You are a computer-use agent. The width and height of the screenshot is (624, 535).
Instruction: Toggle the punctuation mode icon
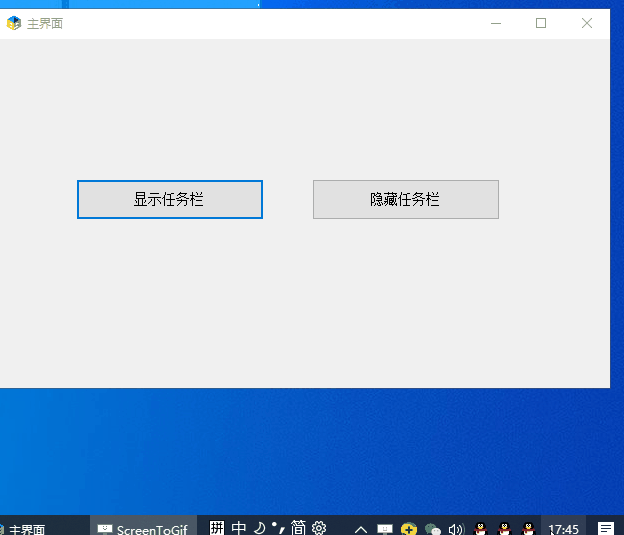click(278, 528)
